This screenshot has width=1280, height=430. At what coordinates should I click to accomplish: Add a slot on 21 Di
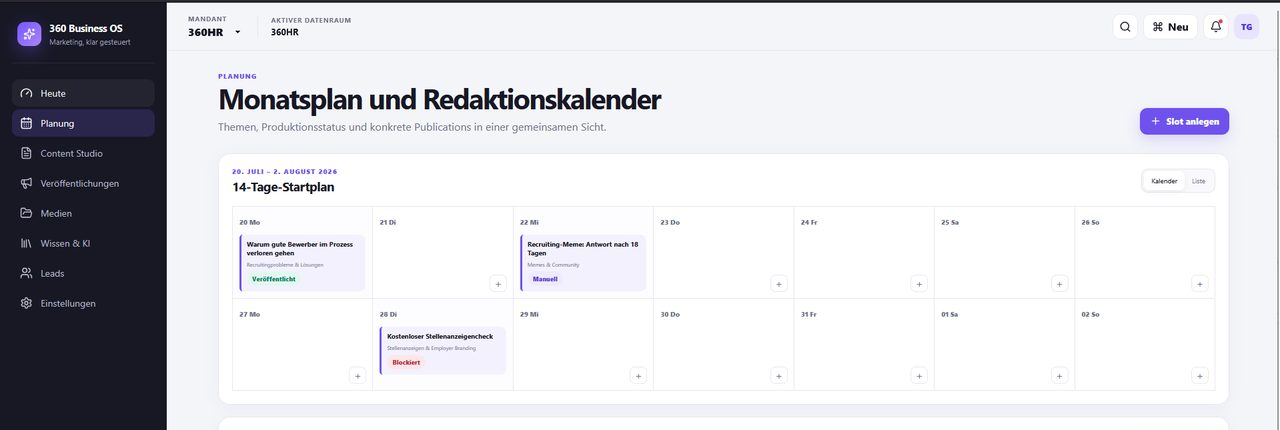pos(498,284)
